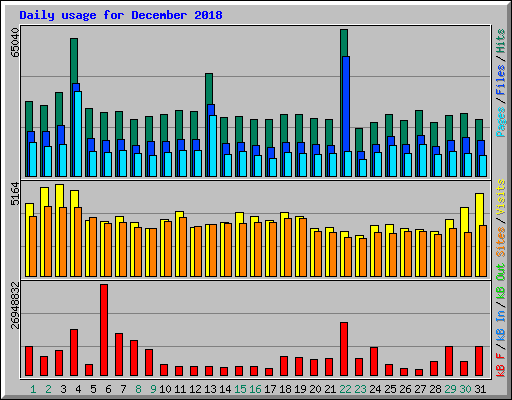Select day label 1 on the axis
Viewport: 512px width, 400px height.
[33, 389]
